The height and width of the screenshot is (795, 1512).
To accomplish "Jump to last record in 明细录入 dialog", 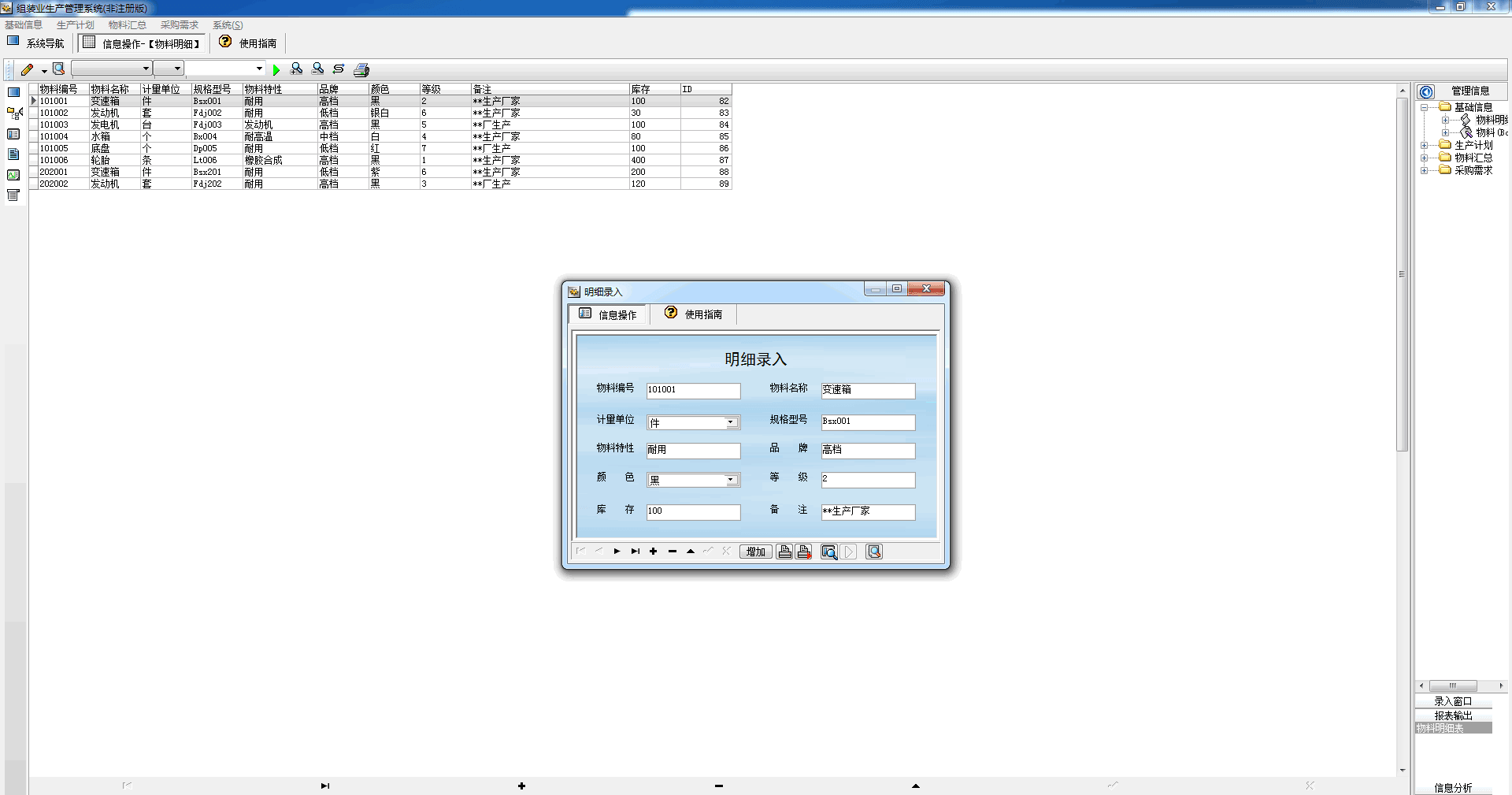I will pyautogui.click(x=635, y=552).
